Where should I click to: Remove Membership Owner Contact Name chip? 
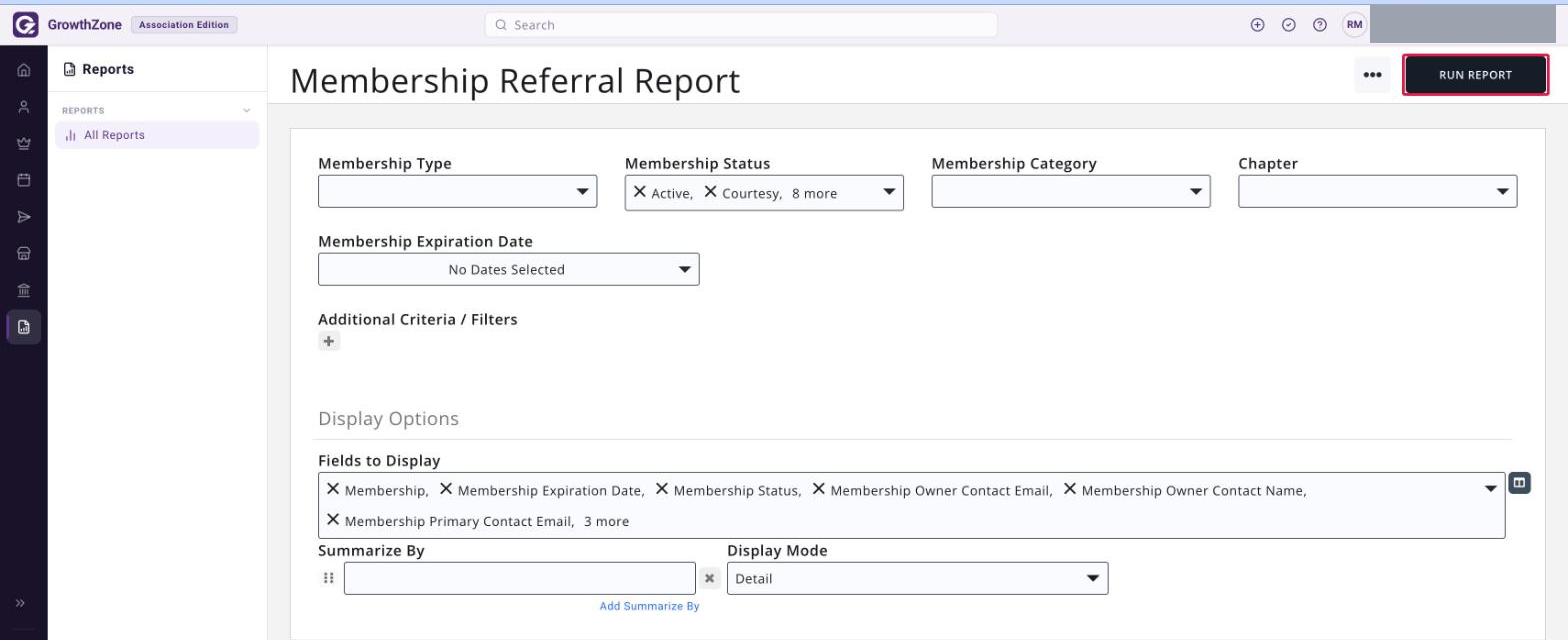tap(1070, 489)
